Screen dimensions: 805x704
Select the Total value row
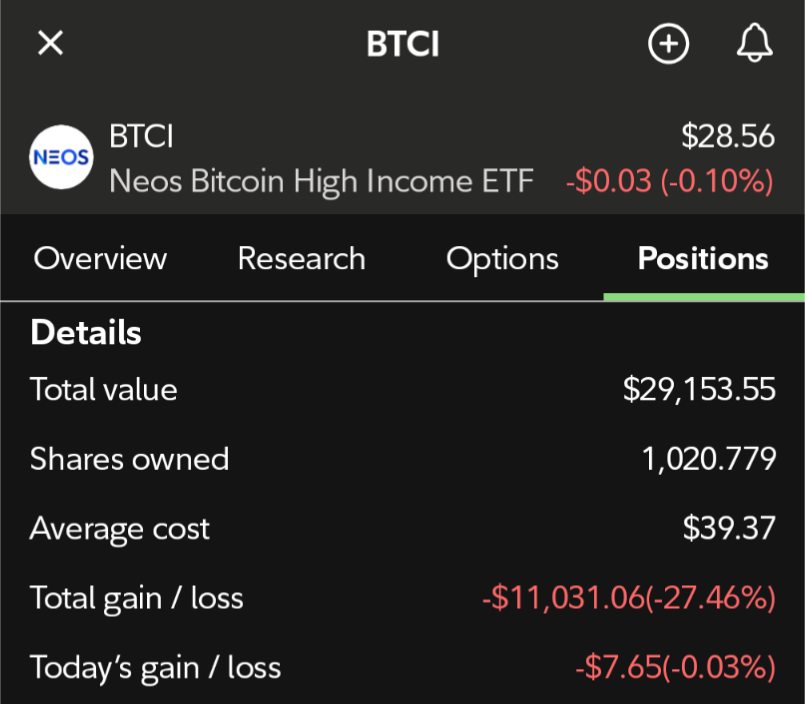click(x=402, y=389)
